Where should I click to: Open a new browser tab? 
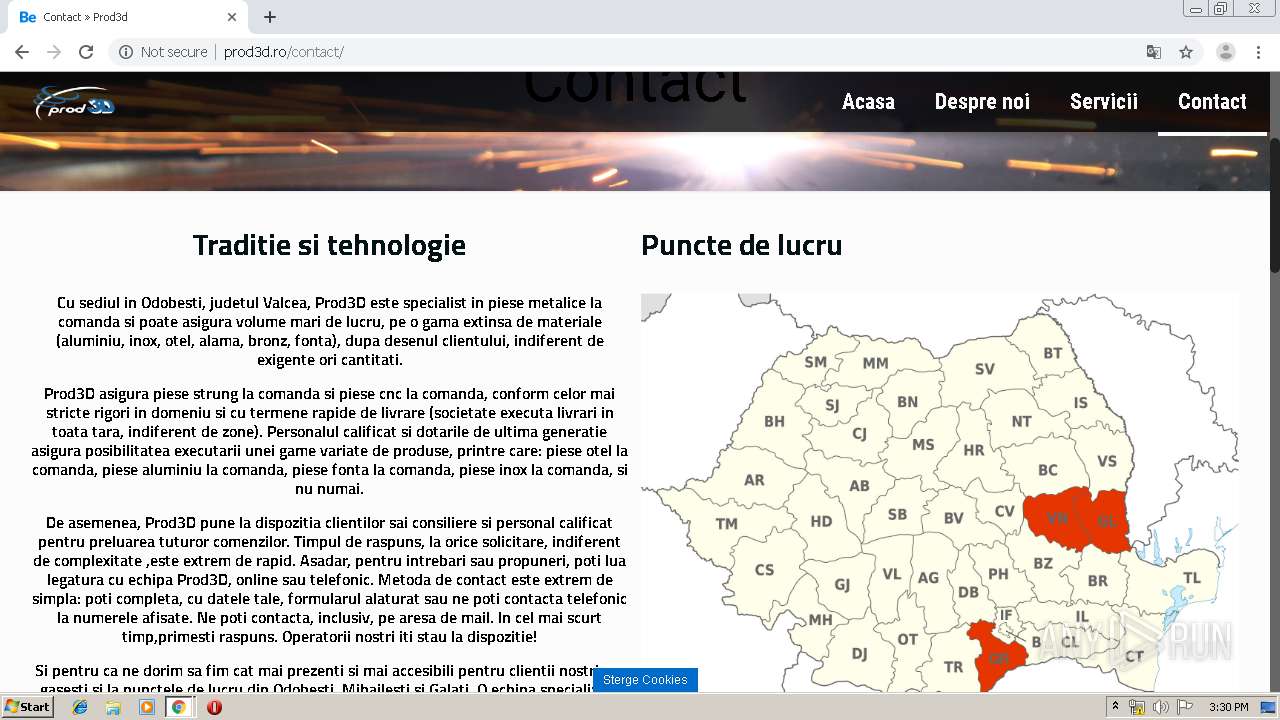click(x=270, y=17)
